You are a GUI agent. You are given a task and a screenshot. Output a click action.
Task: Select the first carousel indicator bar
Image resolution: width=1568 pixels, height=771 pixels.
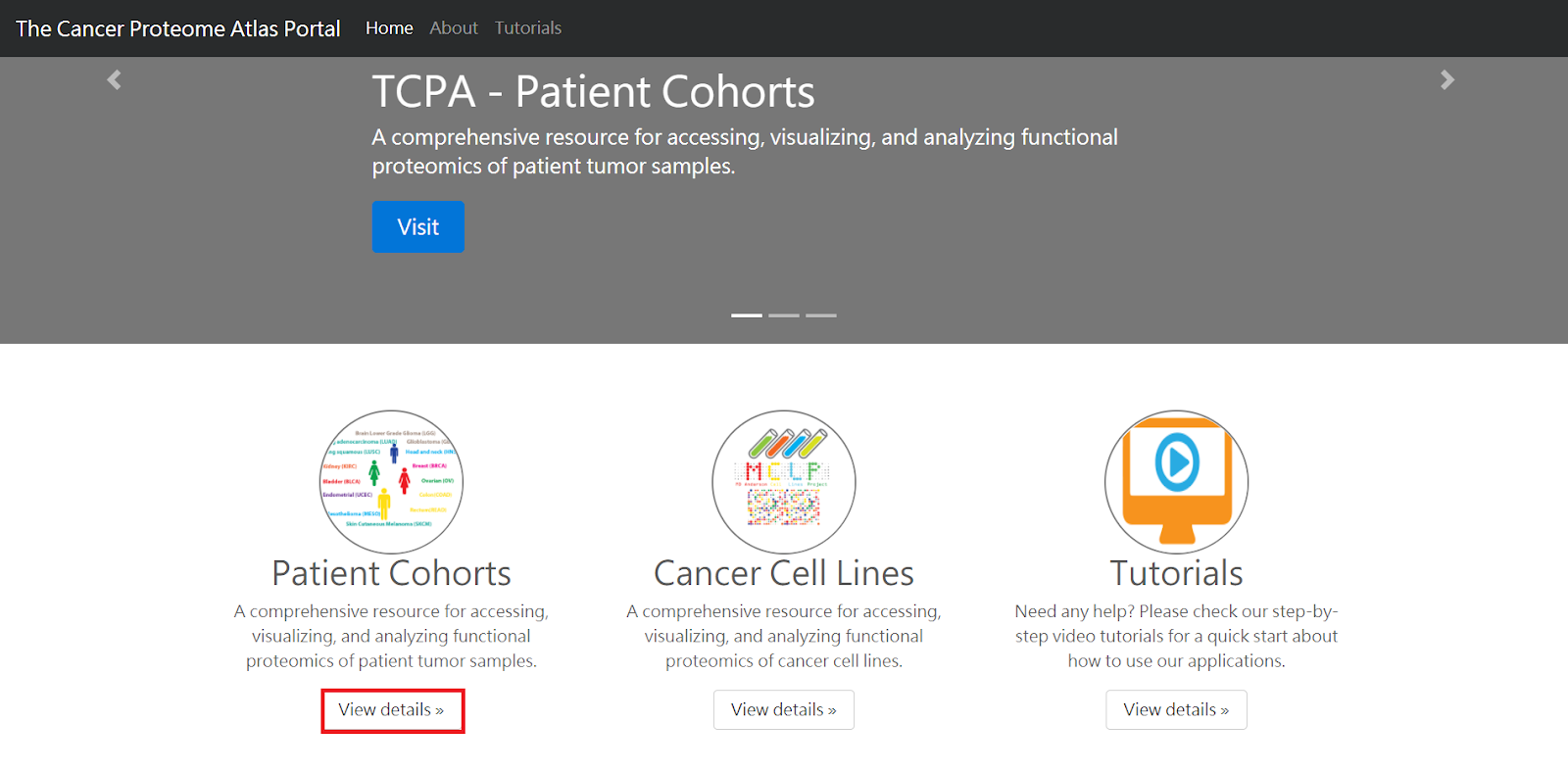tap(747, 315)
